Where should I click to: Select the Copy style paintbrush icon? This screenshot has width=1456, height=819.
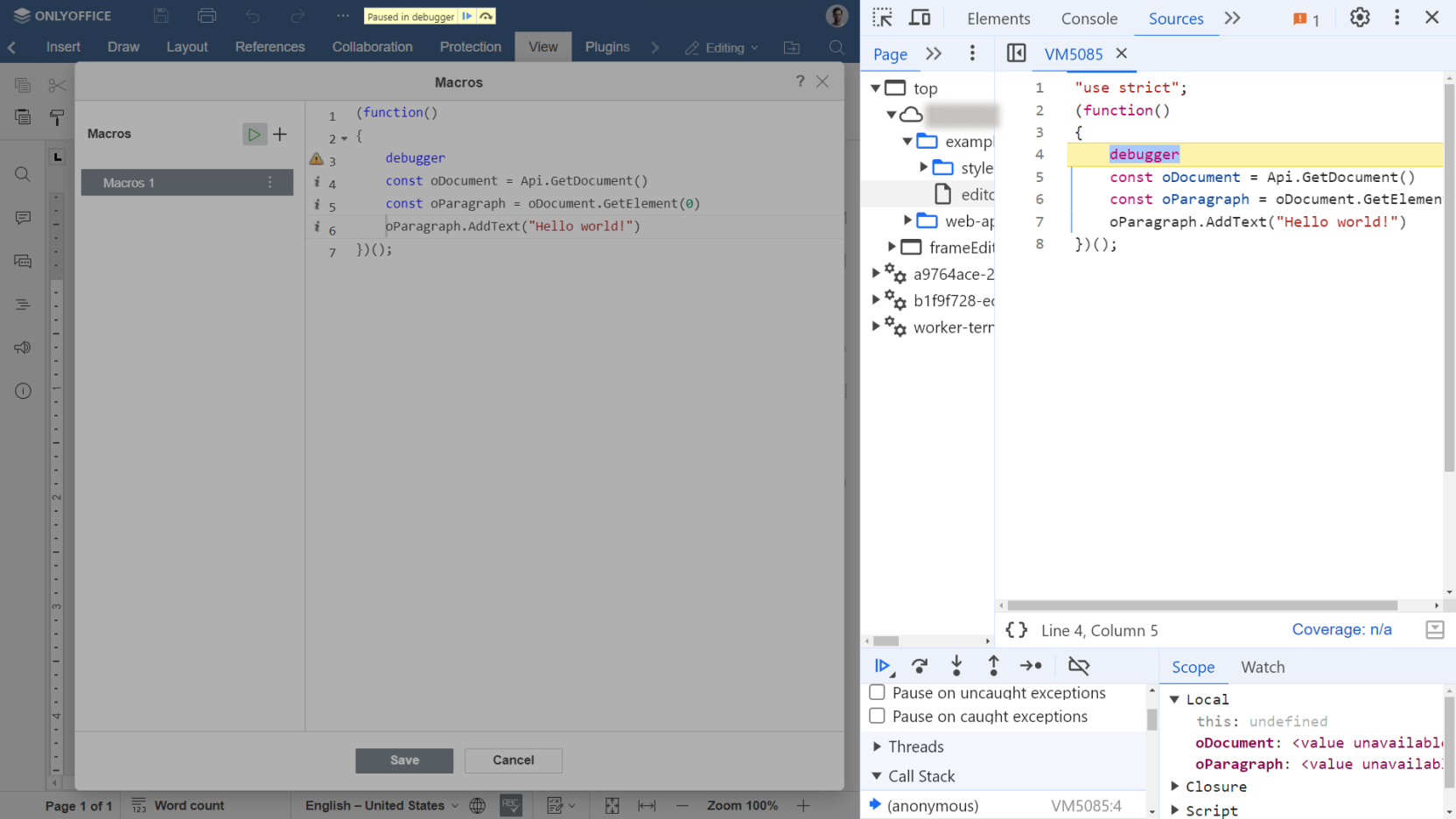coord(57,117)
